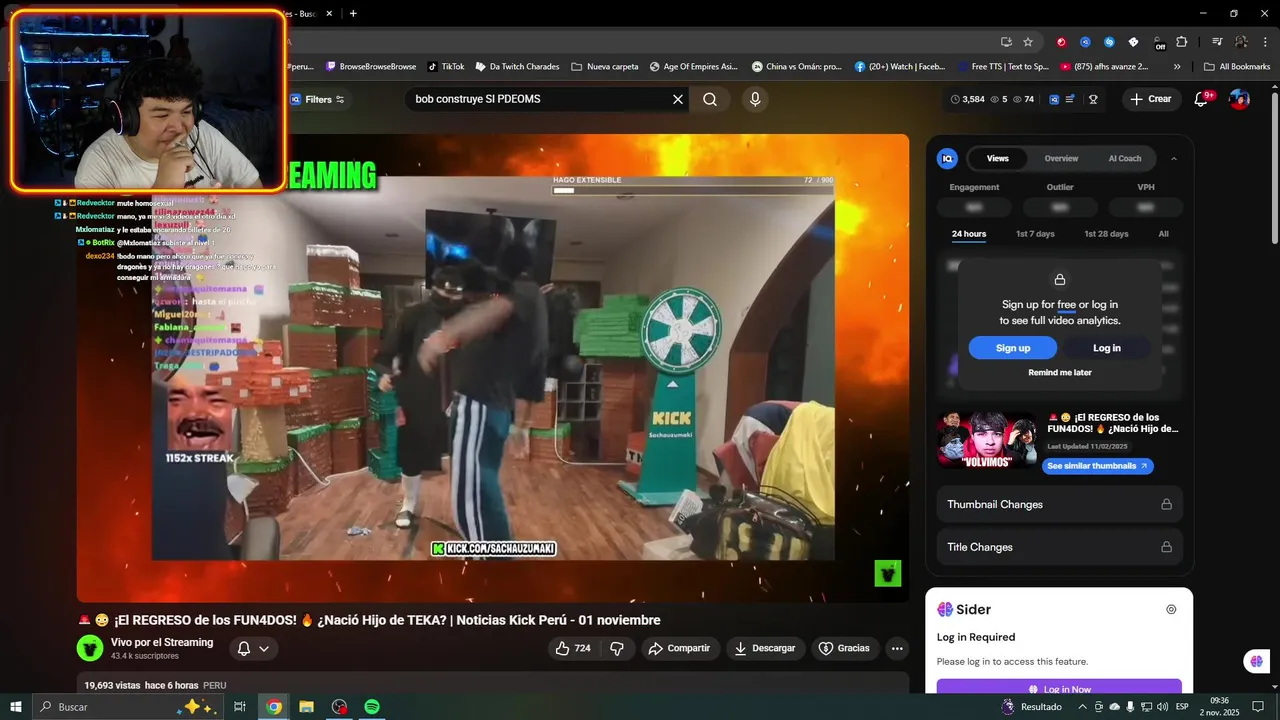The height and width of the screenshot is (720, 1280).
Task: Start voice search with the microphone icon
Action: (x=755, y=99)
